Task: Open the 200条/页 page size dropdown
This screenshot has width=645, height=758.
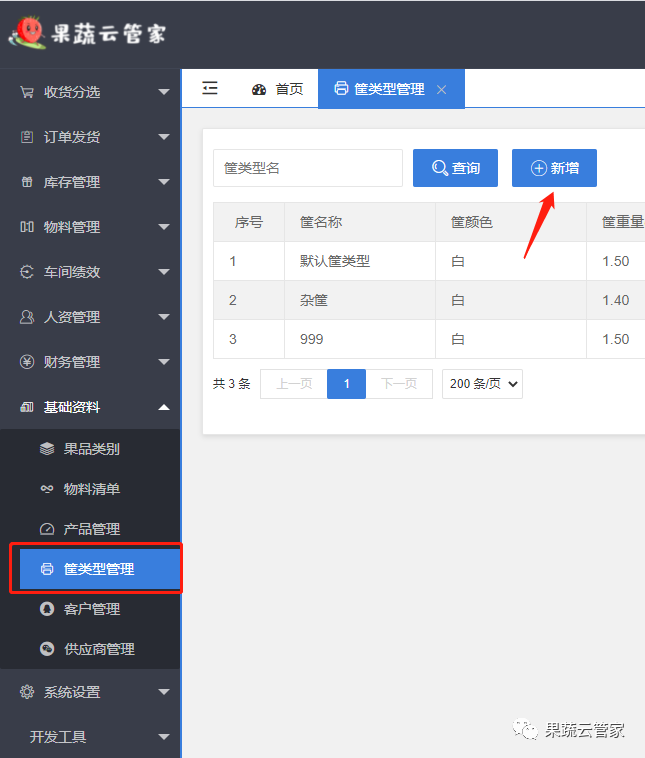Action: 482,384
